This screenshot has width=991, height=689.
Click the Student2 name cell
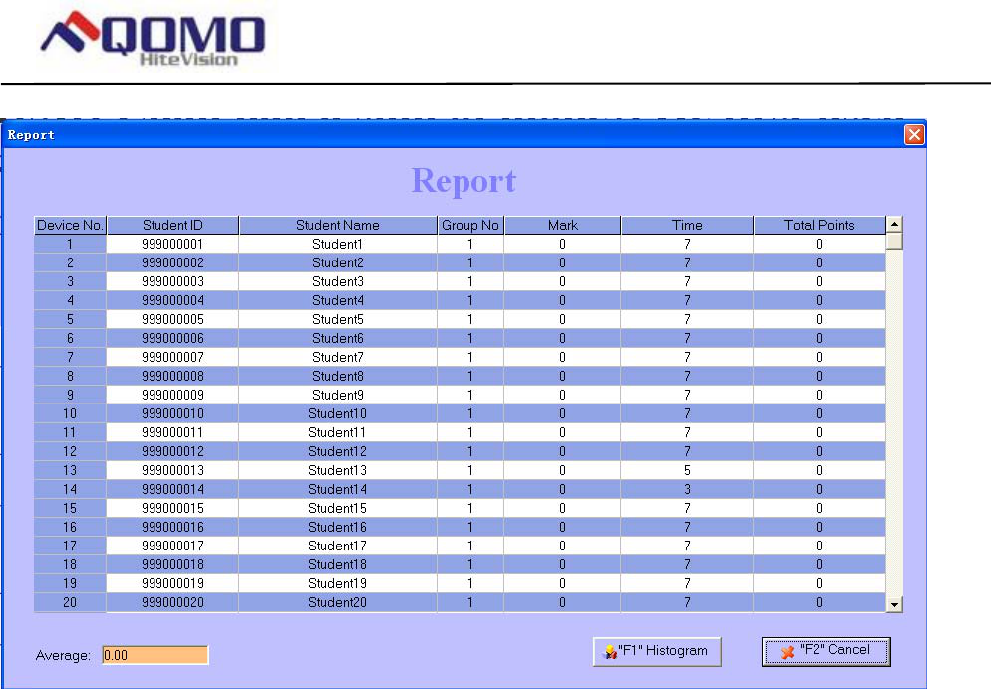click(x=337, y=262)
